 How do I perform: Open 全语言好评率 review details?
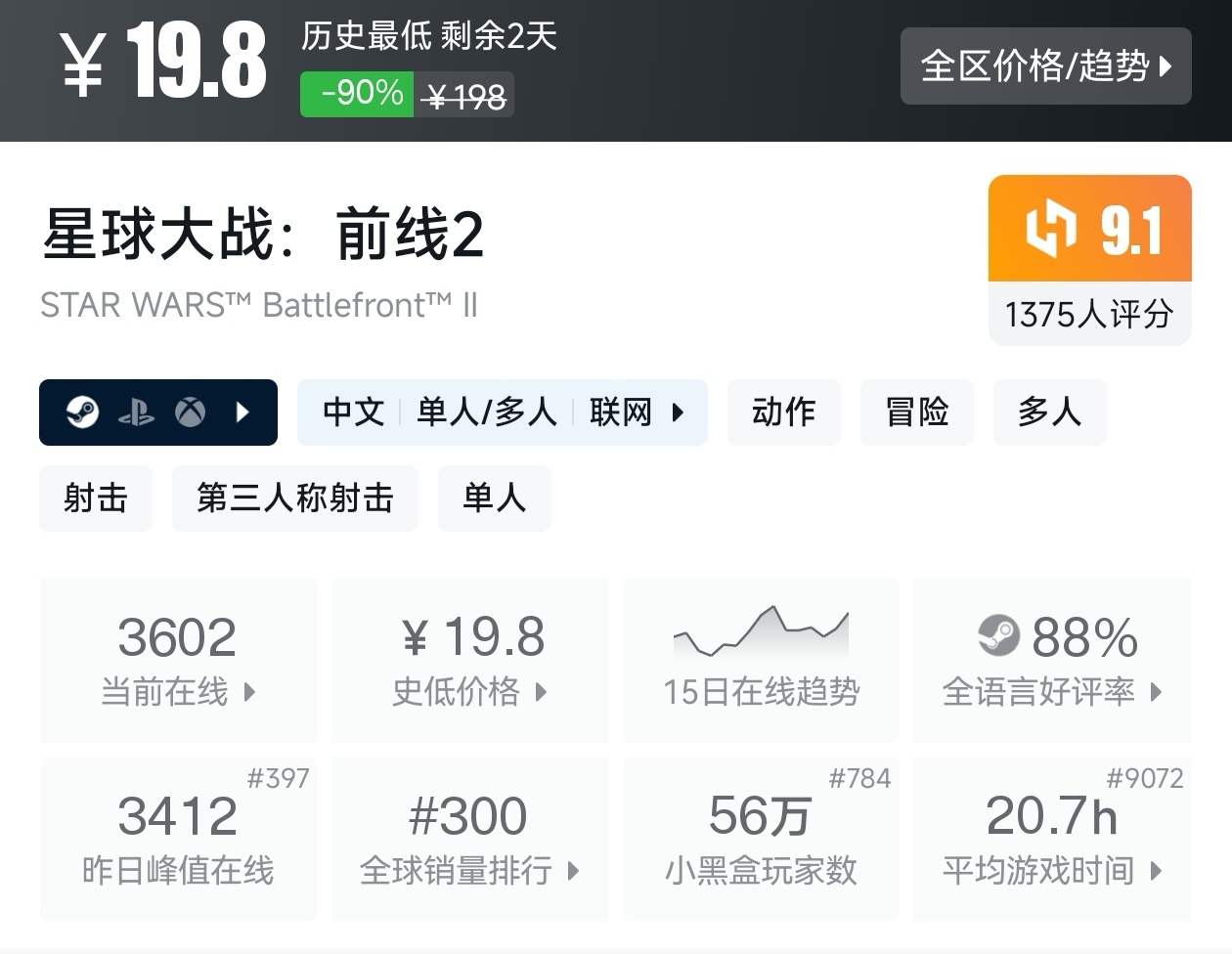pos(1052,660)
